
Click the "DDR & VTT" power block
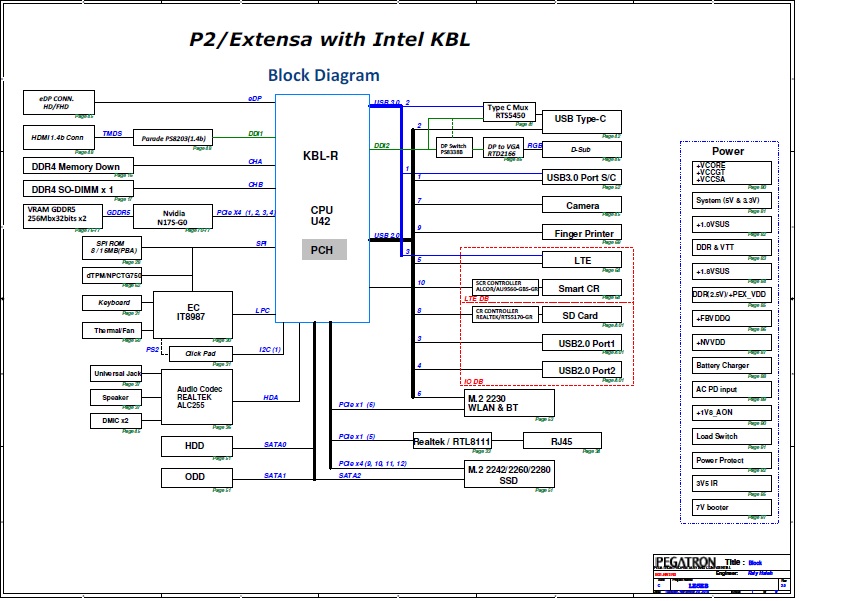[732, 248]
